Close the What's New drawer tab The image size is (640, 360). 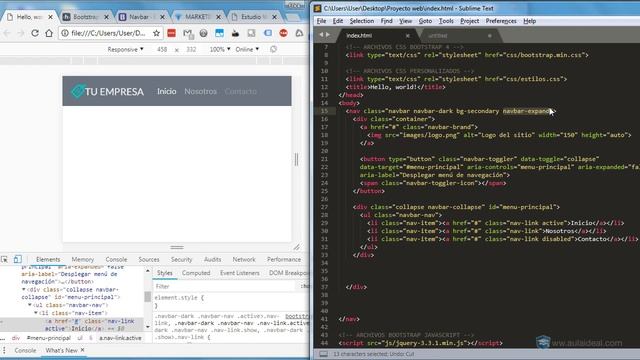[82, 350]
